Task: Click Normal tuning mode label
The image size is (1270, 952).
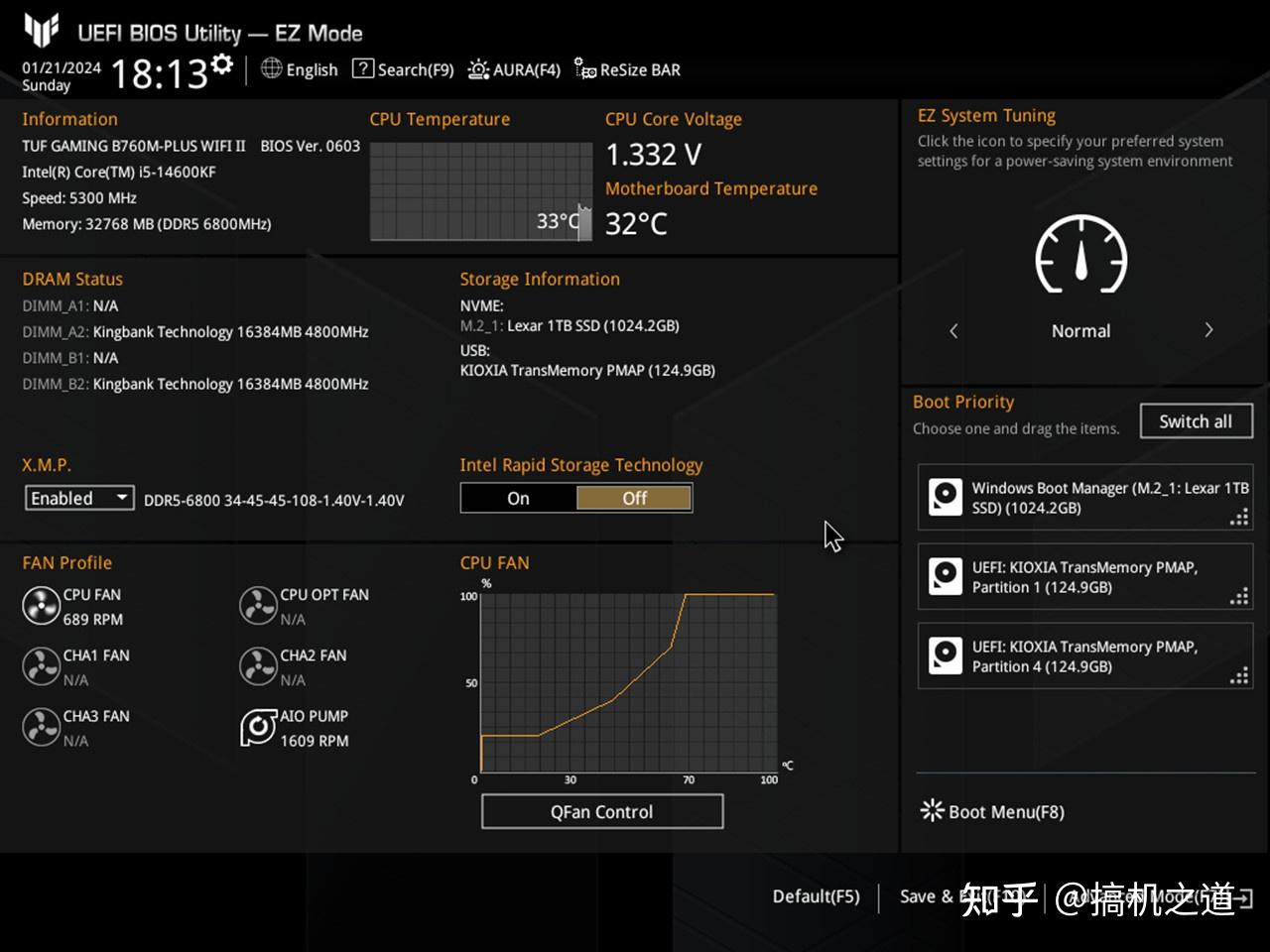Action: click(1080, 331)
